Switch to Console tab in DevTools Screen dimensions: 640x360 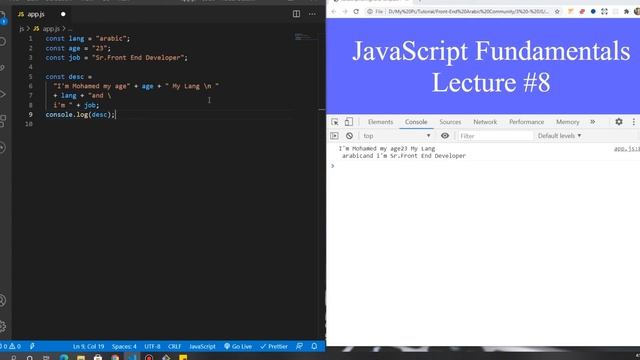(x=416, y=122)
